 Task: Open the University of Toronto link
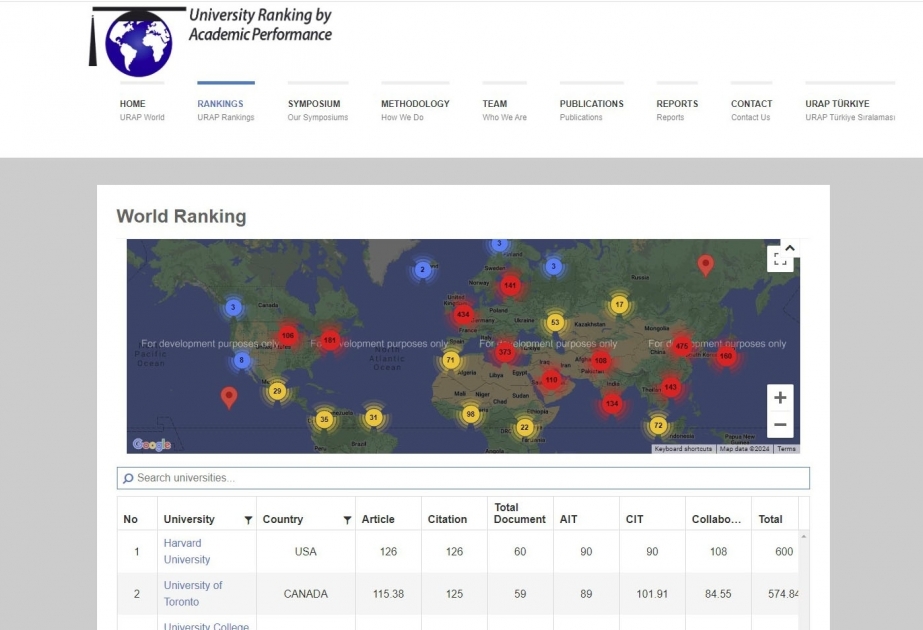[x=192, y=593]
